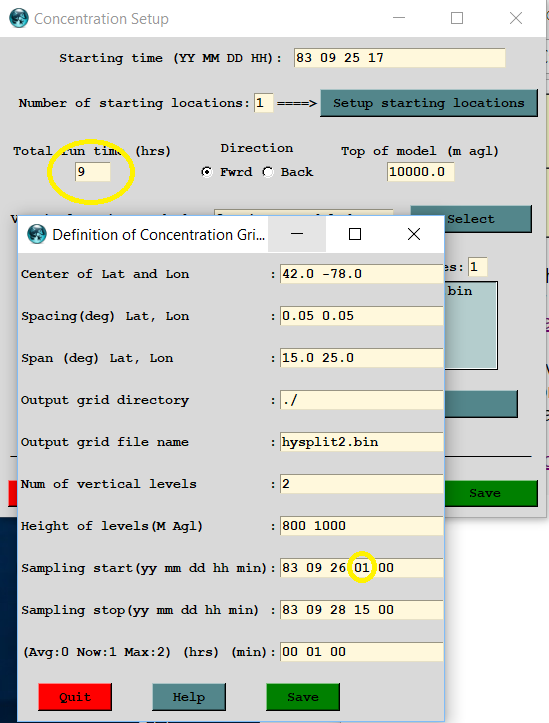549x723 pixels.
Task: Edit the Top of model field
Action: pyautogui.click(x=420, y=172)
